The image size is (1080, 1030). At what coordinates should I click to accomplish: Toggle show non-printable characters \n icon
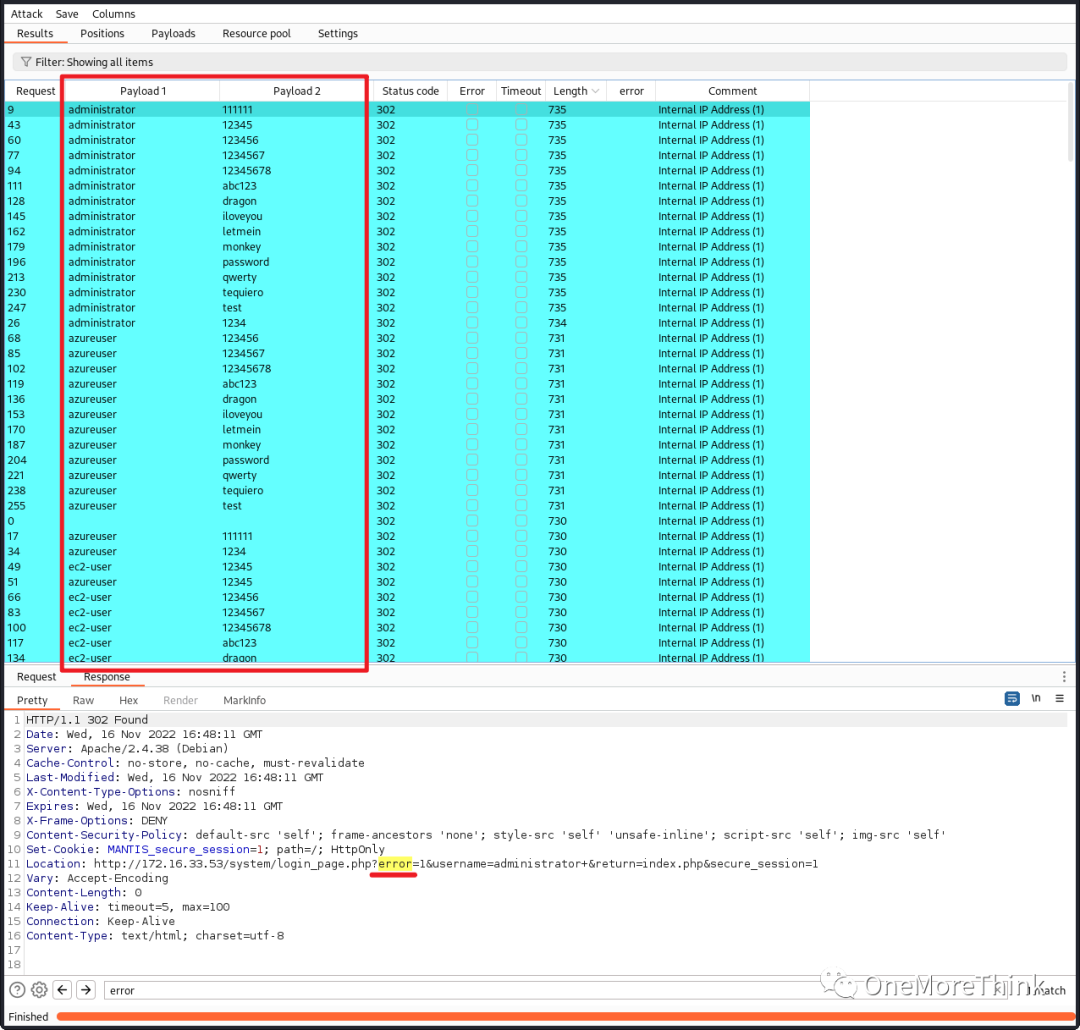pyautogui.click(x=1036, y=699)
